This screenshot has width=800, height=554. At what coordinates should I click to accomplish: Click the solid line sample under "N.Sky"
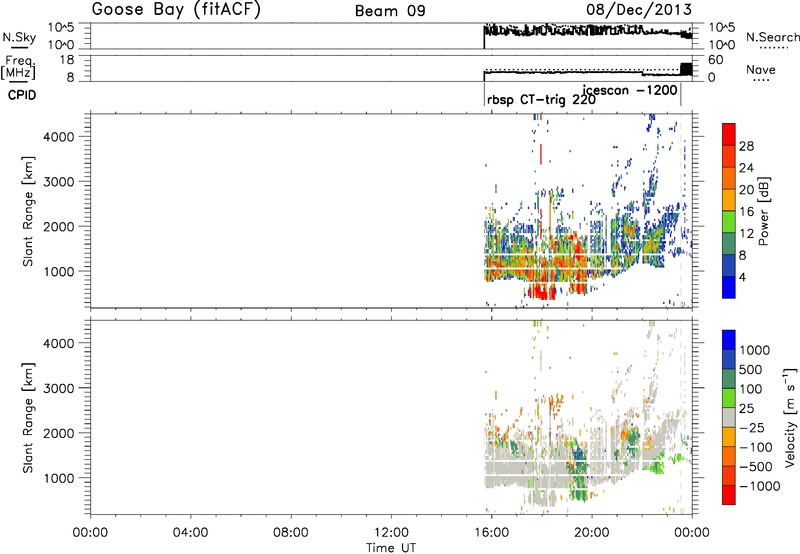click(x=19, y=47)
